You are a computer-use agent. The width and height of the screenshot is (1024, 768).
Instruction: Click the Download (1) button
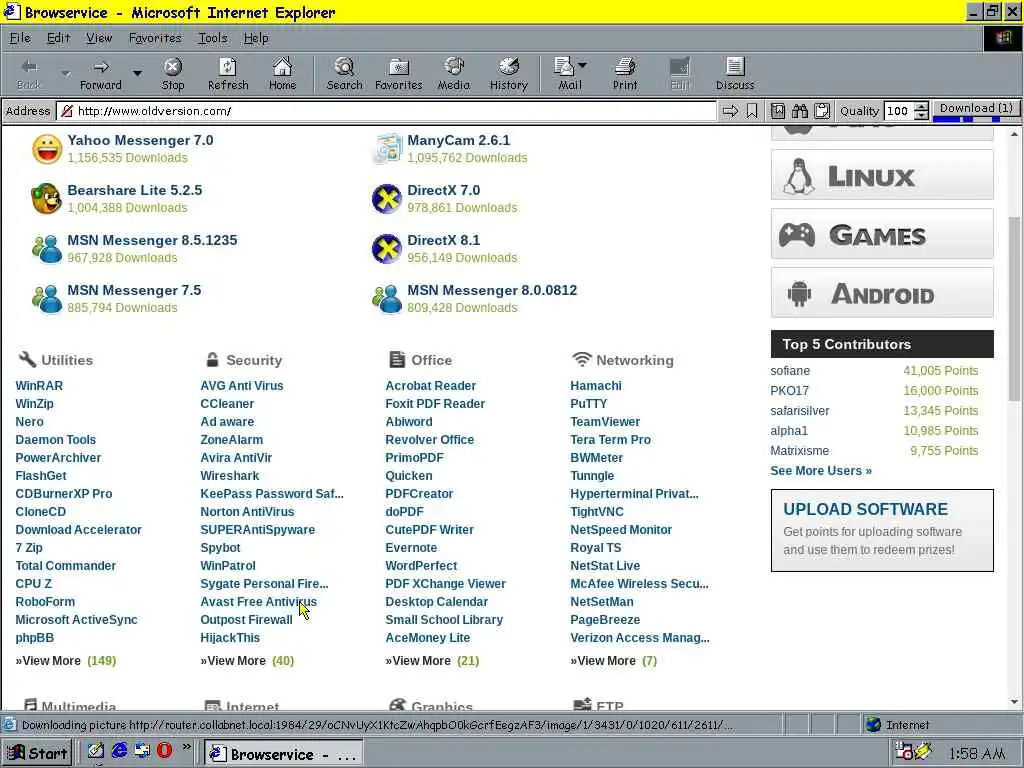(x=976, y=108)
